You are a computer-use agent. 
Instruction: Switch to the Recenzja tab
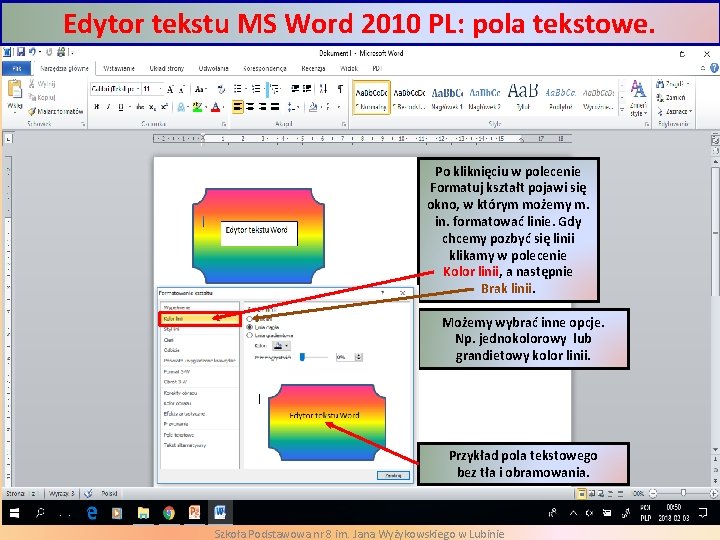pyautogui.click(x=313, y=68)
